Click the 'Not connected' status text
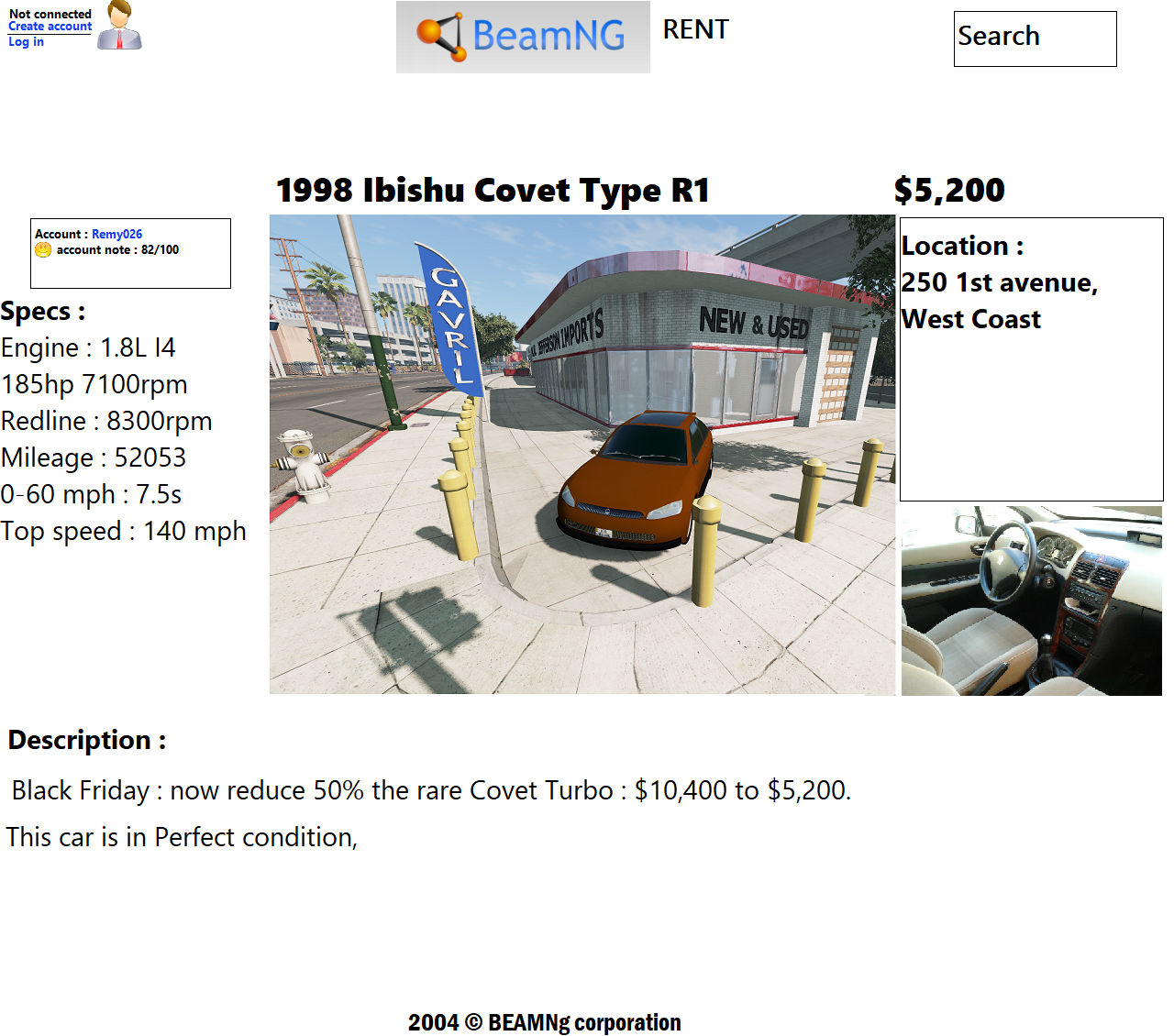 [50, 14]
